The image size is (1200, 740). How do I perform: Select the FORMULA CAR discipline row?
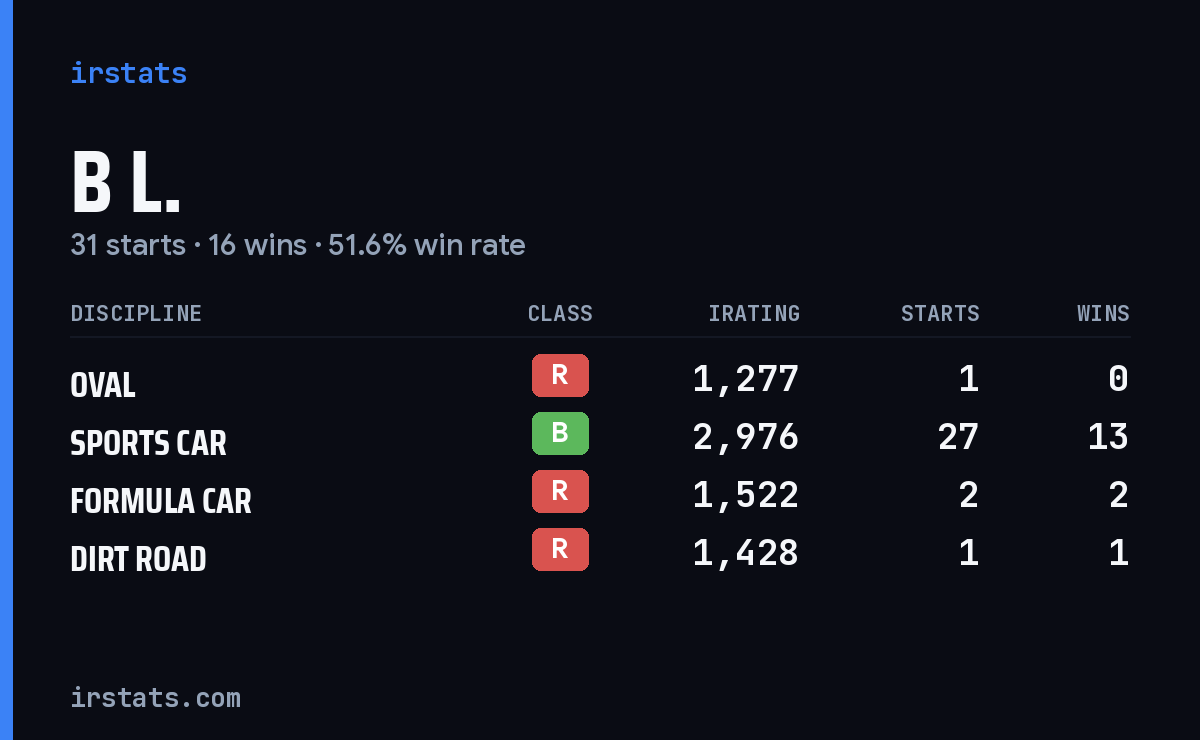point(600,494)
